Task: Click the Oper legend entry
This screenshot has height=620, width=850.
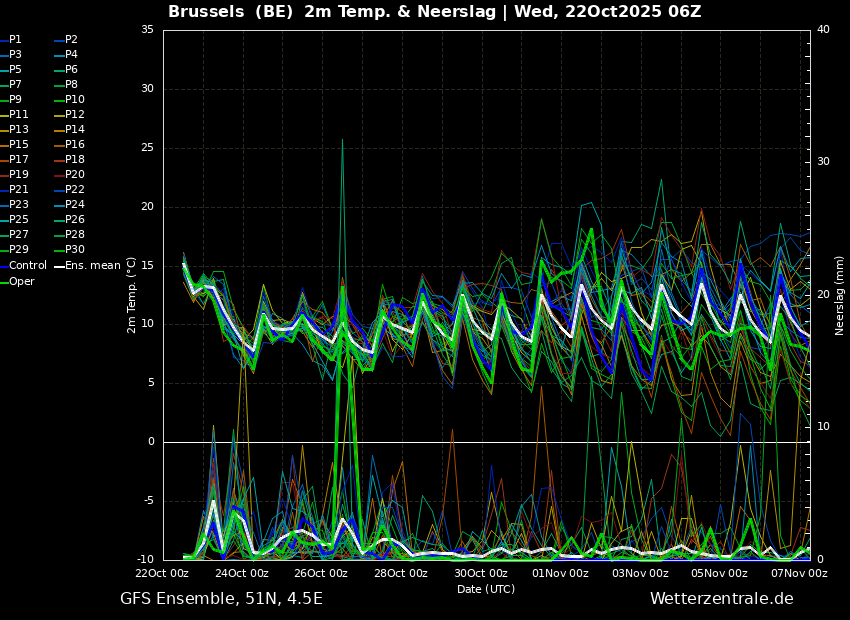Action: [x=21, y=281]
